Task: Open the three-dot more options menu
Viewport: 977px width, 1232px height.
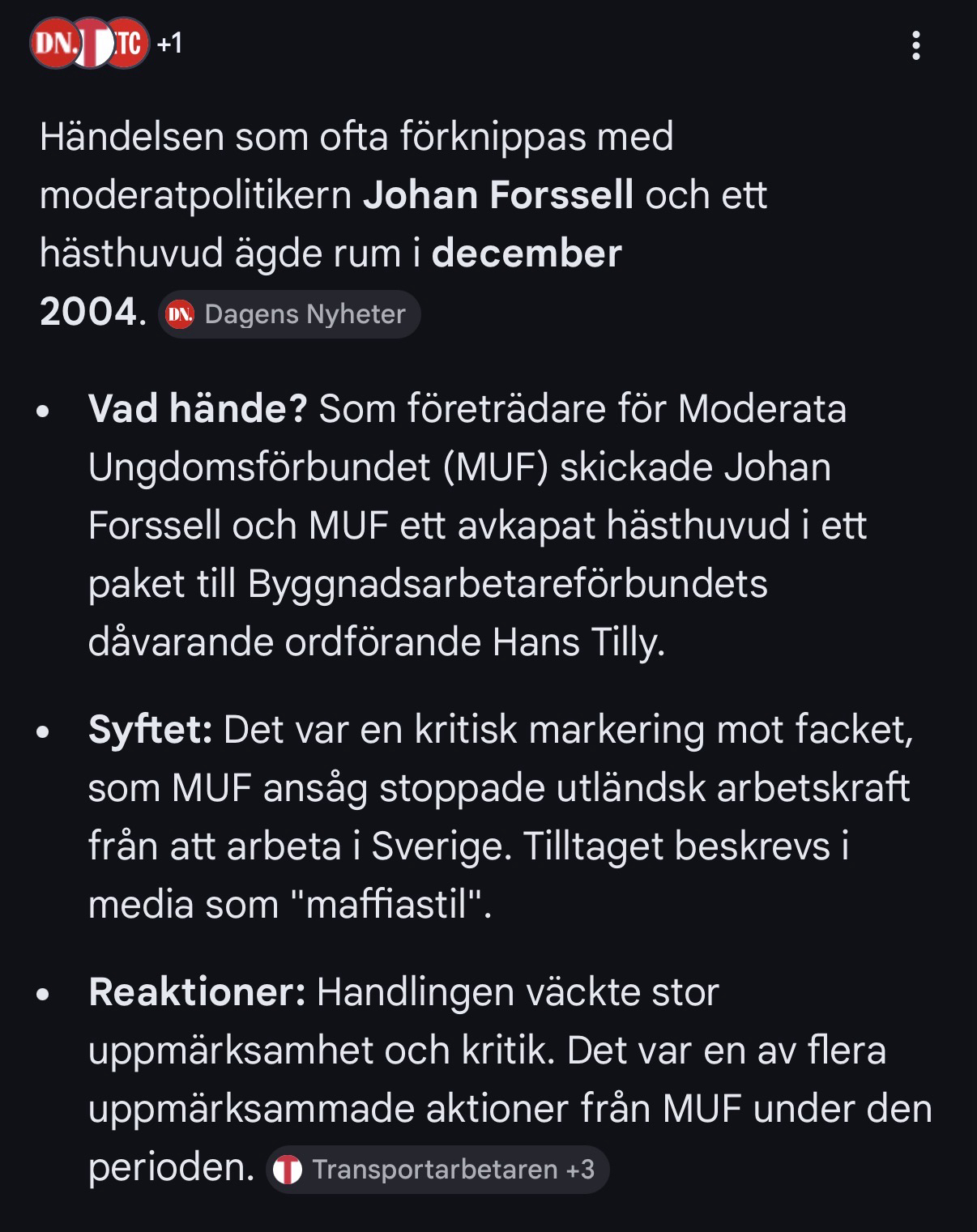Action: [x=916, y=46]
